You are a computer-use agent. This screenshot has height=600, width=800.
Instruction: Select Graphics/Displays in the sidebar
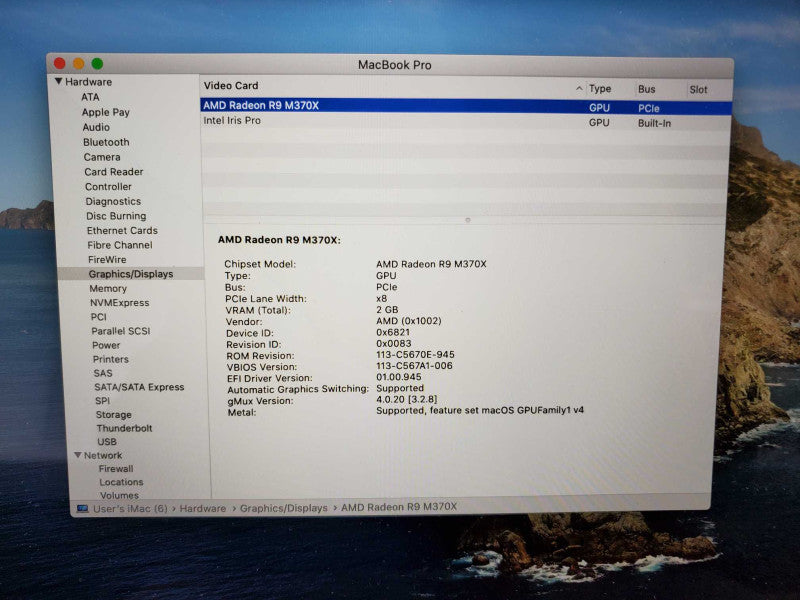click(x=131, y=273)
